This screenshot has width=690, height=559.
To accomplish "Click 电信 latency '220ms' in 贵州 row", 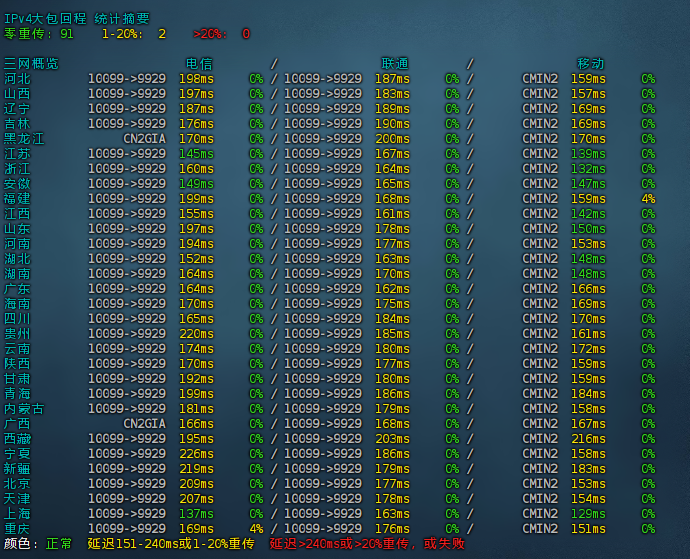I will click(196, 334).
